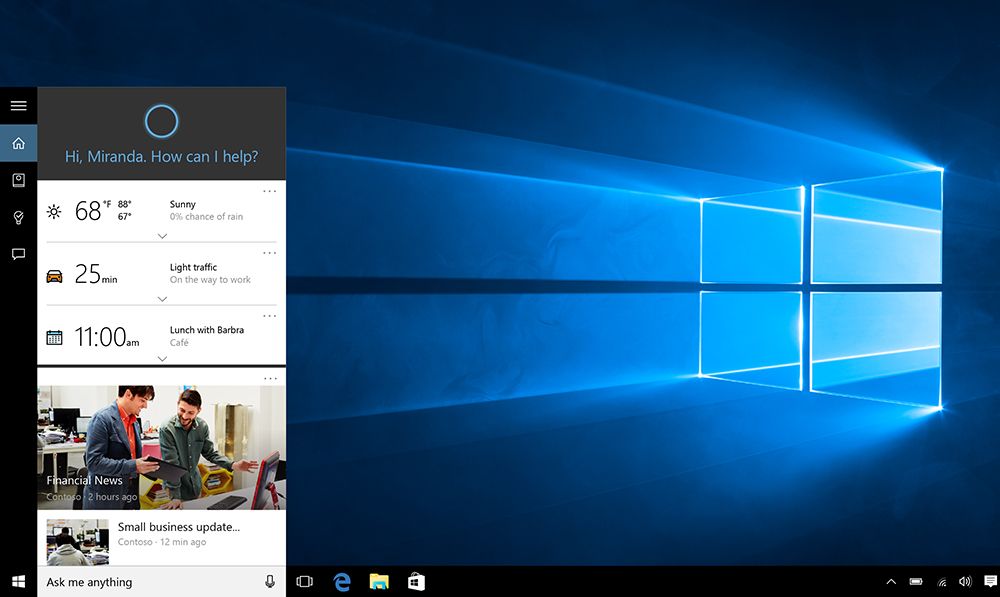Open the Small business update thumbnail
This screenshot has height=597, width=1000.
(x=78, y=542)
